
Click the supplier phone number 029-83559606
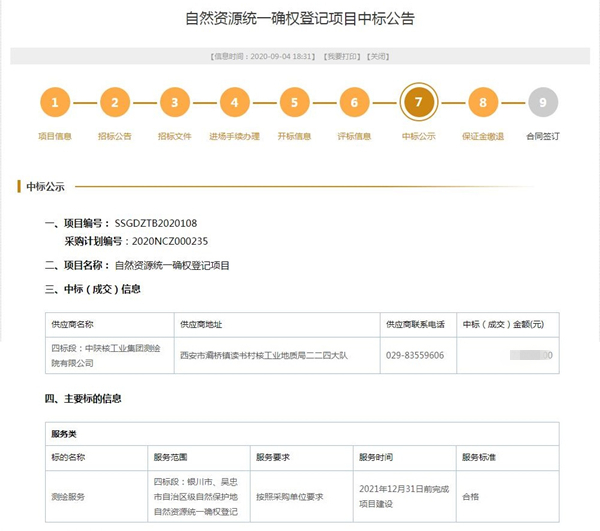(x=414, y=355)
